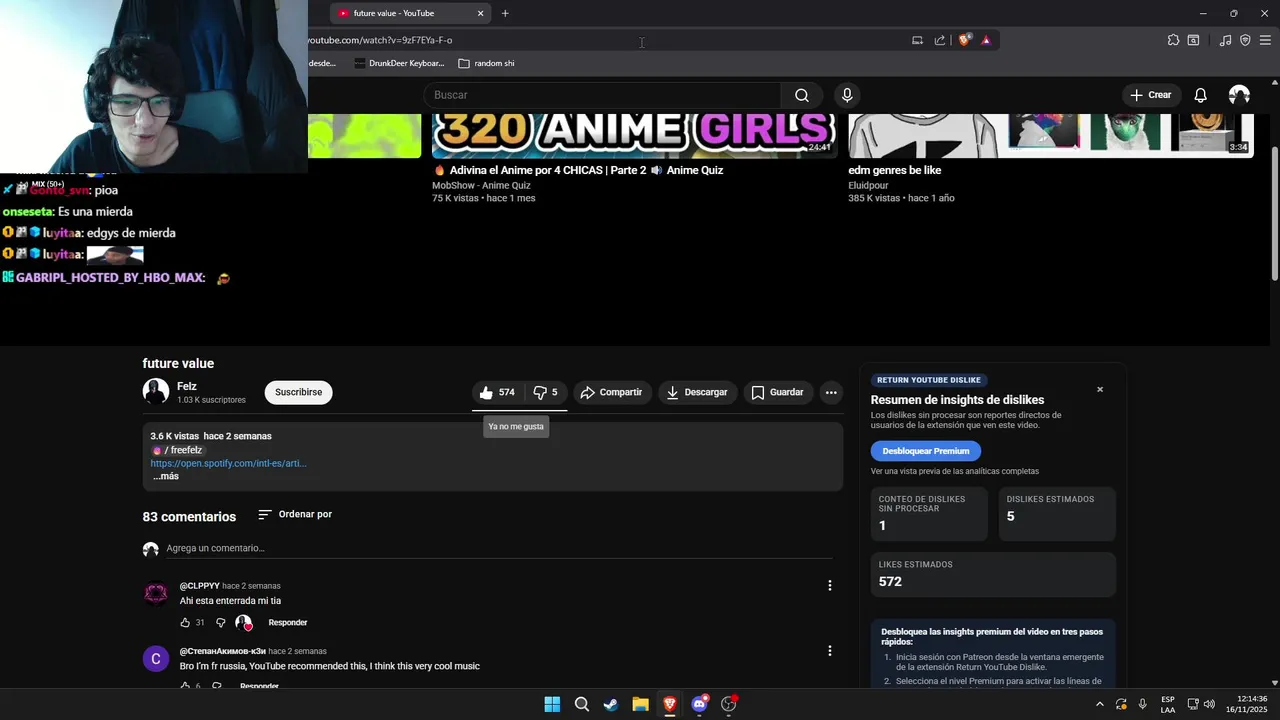Screen dimensions: 1280x720
Task: Open MobShow - Anime Quiz channel link
Action: click(481, 185)
